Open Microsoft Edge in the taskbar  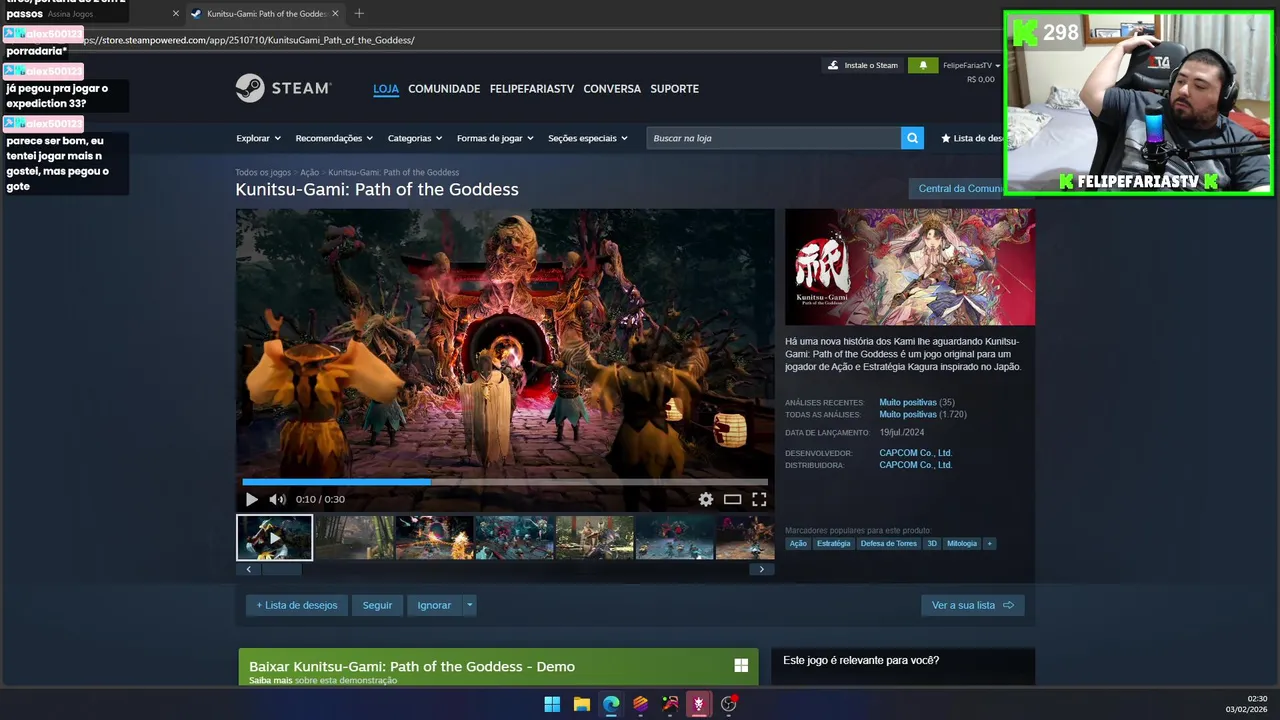(x=611, y=704)
